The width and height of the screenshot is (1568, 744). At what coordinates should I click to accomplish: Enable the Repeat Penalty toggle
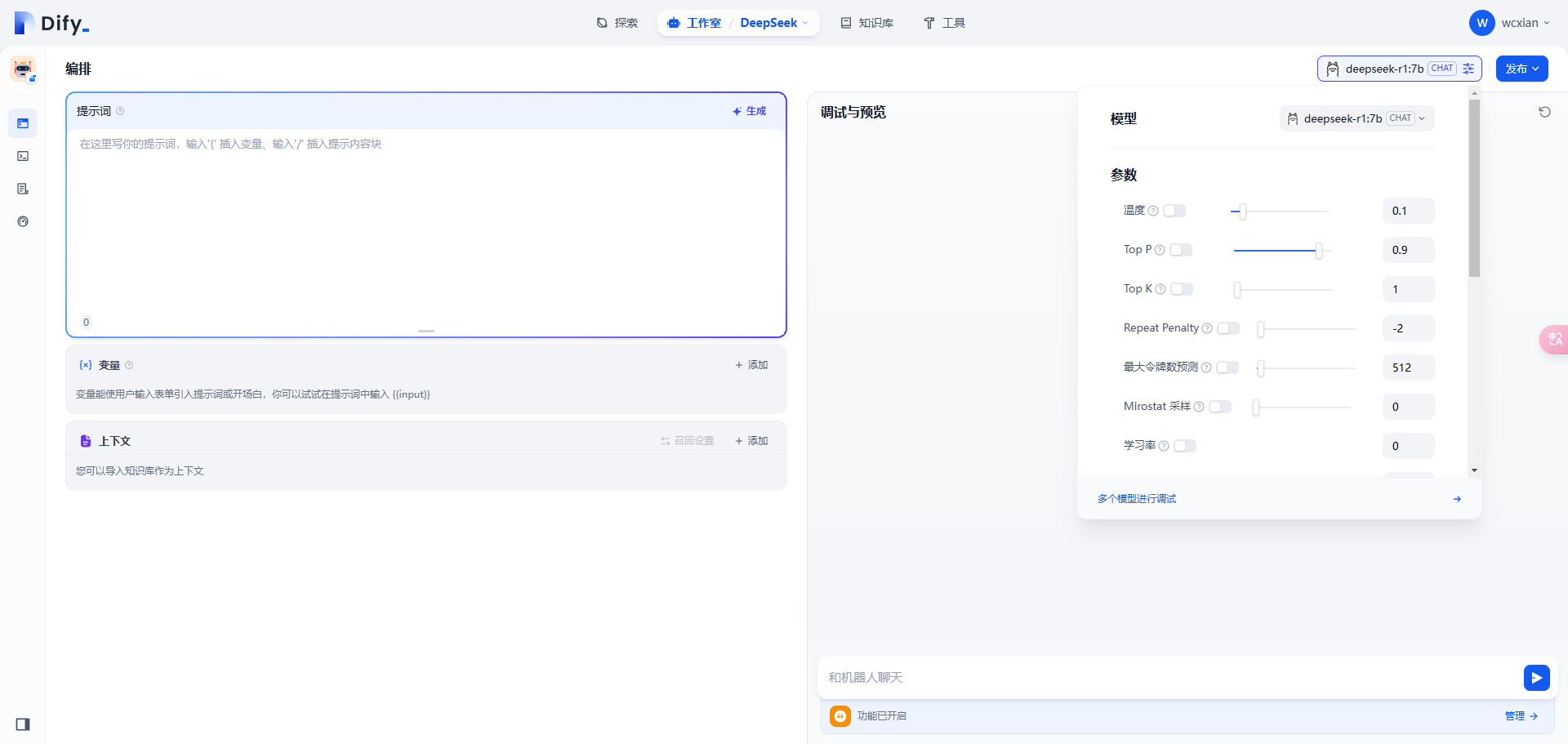[x=1228, y=328]
